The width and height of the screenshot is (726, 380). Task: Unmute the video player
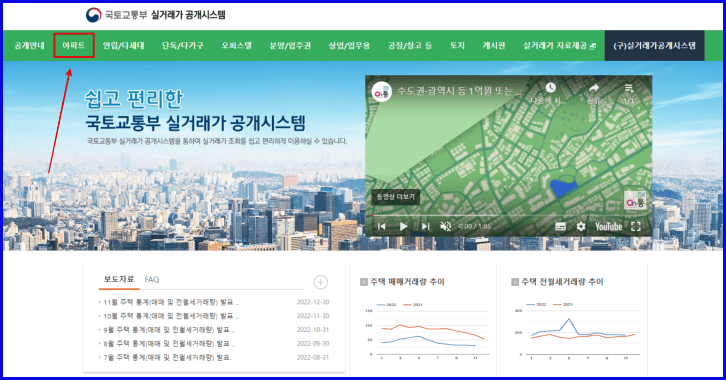(x=445, y=226)
